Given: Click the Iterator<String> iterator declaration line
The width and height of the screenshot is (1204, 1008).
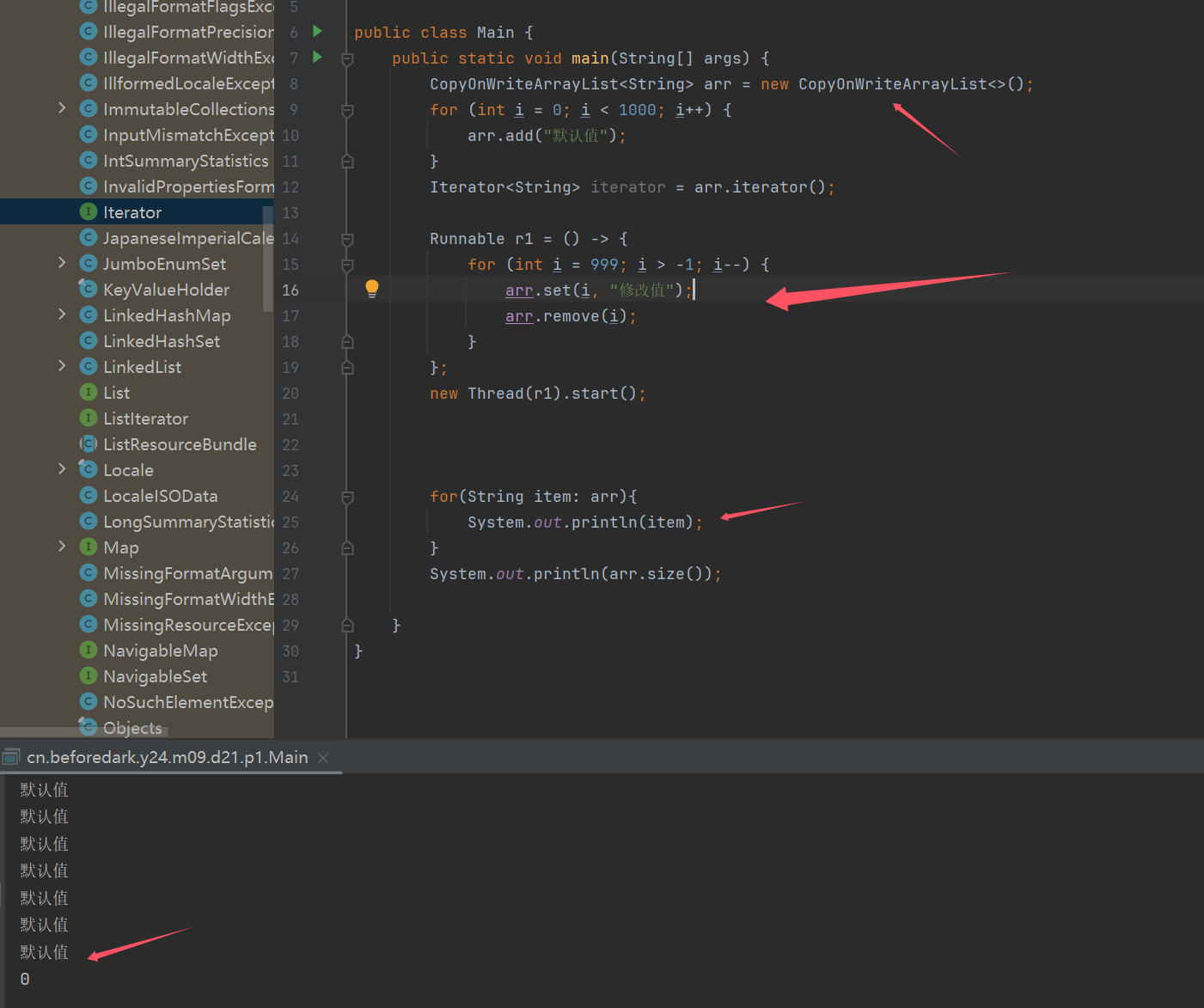Looking at the screenshot, I should pyautogui.click(x=633, y=187).
